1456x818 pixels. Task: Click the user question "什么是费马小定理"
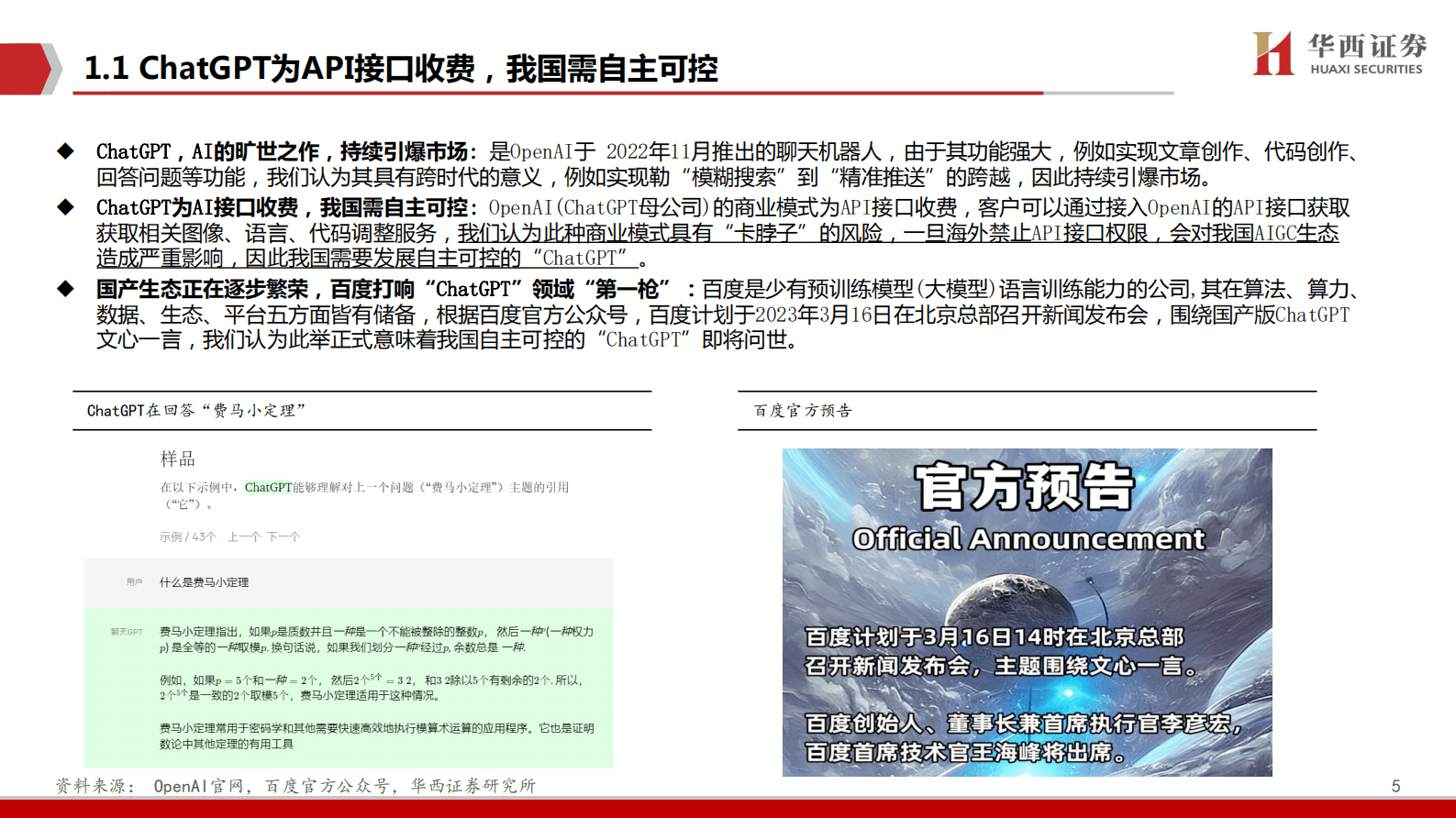pyautogui.click(x=204, y=582)
